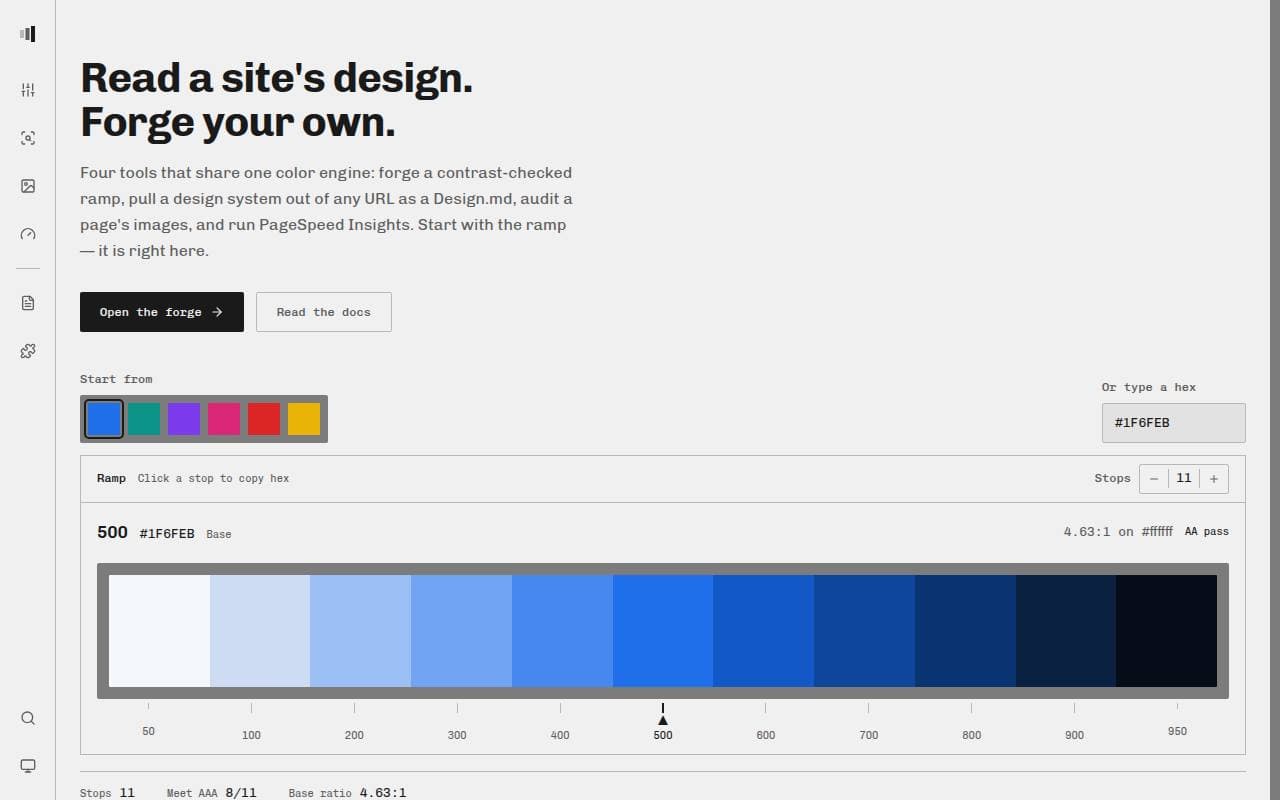Increase the number of stops with plus
Viewport: 1280px width, 800px height.
click(1214, 479)
